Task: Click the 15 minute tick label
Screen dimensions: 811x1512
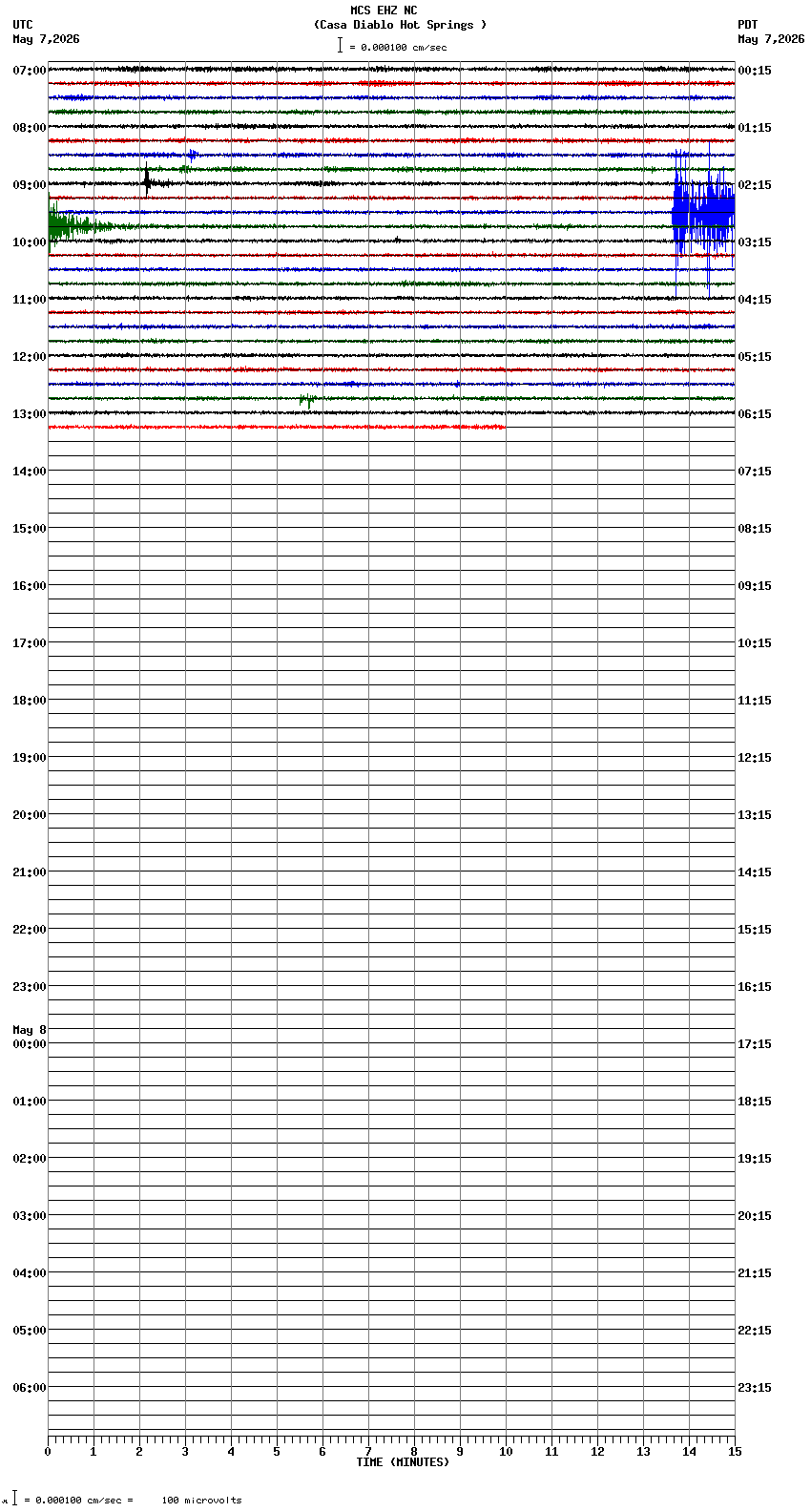Action: [x=735, y=1452]
